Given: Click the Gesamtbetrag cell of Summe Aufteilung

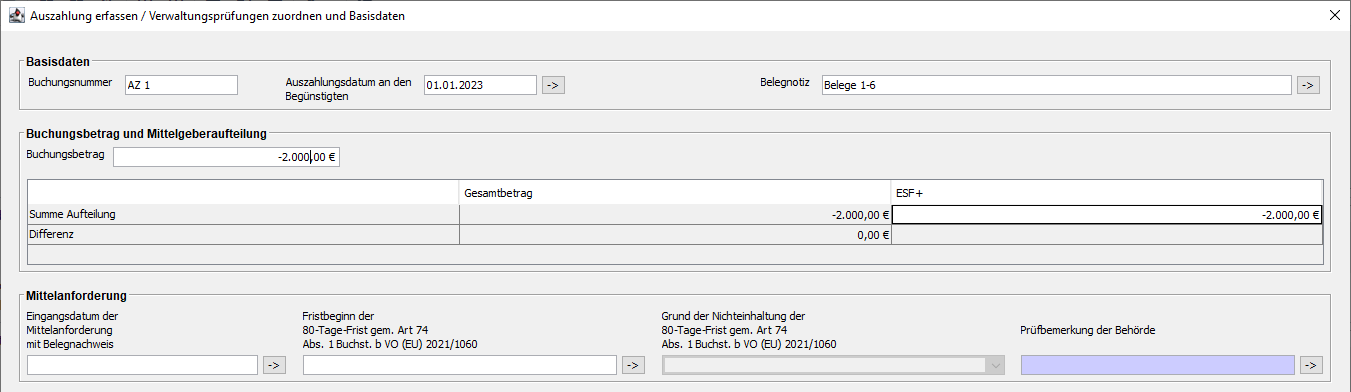Looking at the screenshot, I should coord(675,214).
